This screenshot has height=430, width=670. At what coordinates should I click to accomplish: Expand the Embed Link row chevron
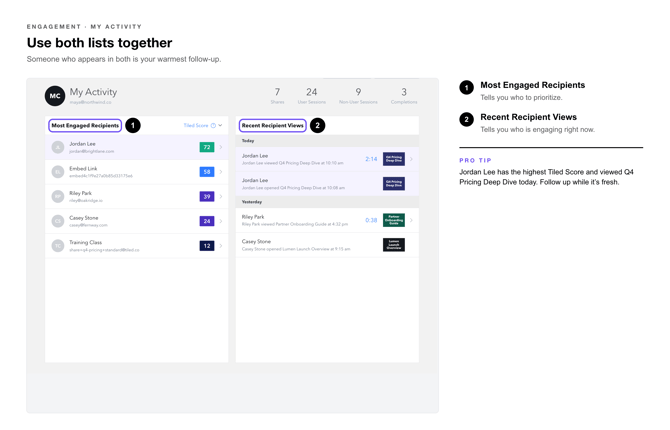coord(221,172)
